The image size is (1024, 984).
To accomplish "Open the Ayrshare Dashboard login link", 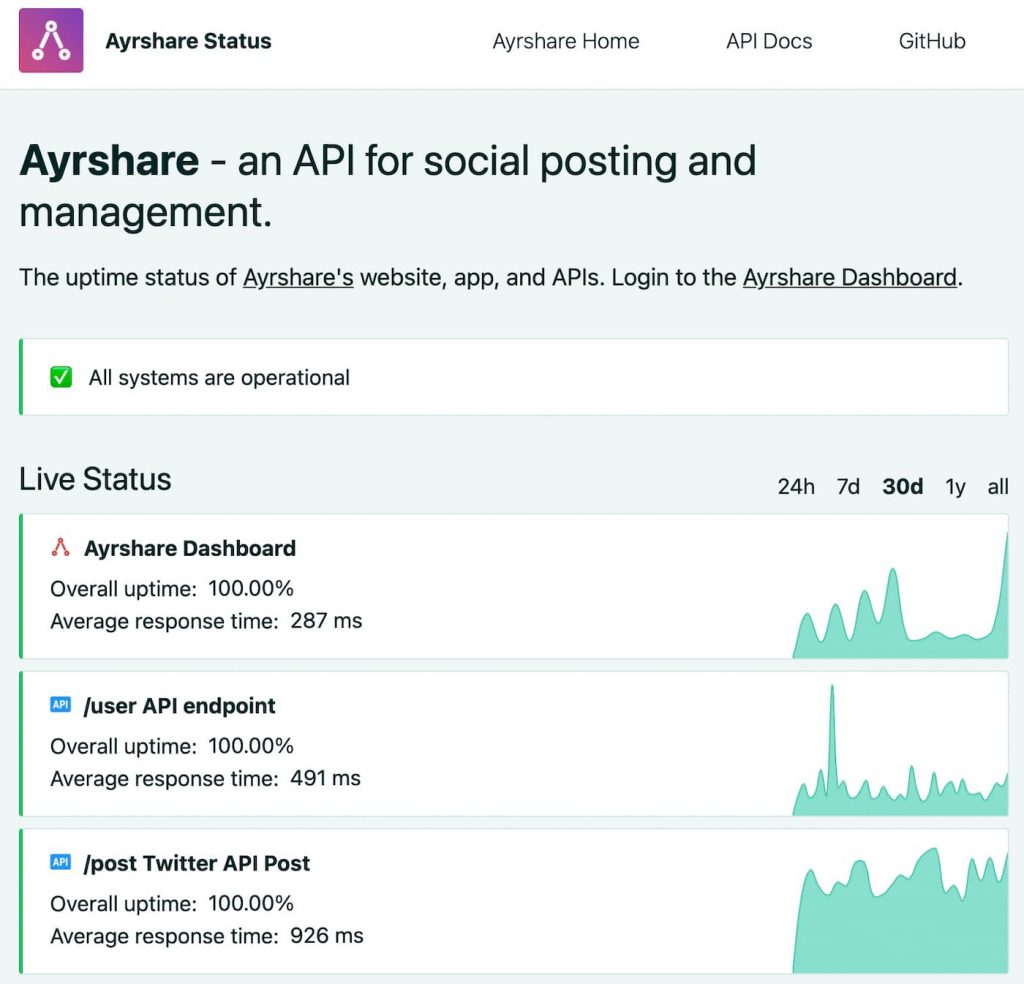I will (850, 278).
